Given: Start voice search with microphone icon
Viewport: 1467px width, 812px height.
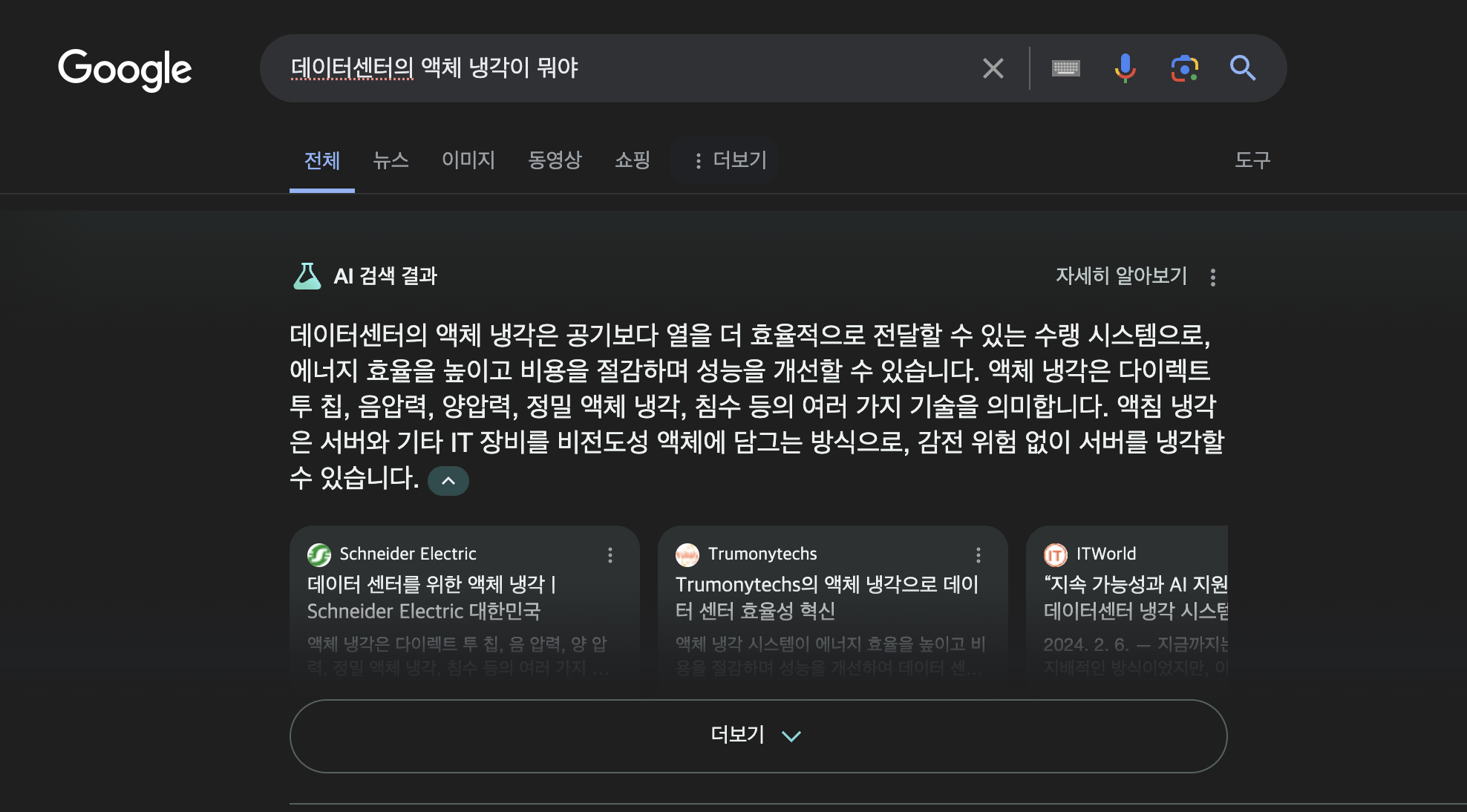Looking at the screenshot, I should 1125,68.
